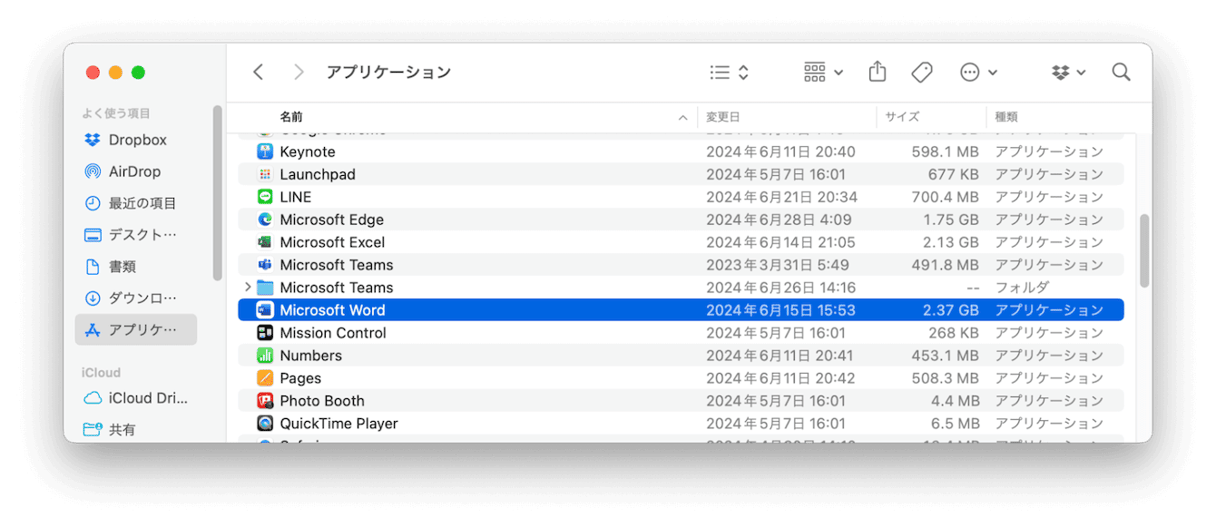Click the LINE app icon

pos(265,197)
